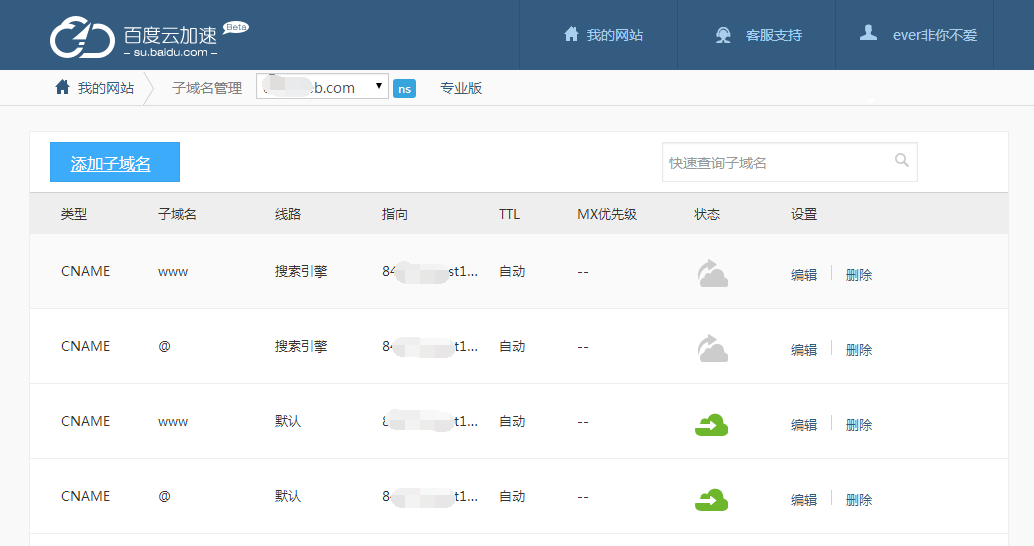Click the blue ns badge icon
The image size is (1034, 546).
point(404,89)
